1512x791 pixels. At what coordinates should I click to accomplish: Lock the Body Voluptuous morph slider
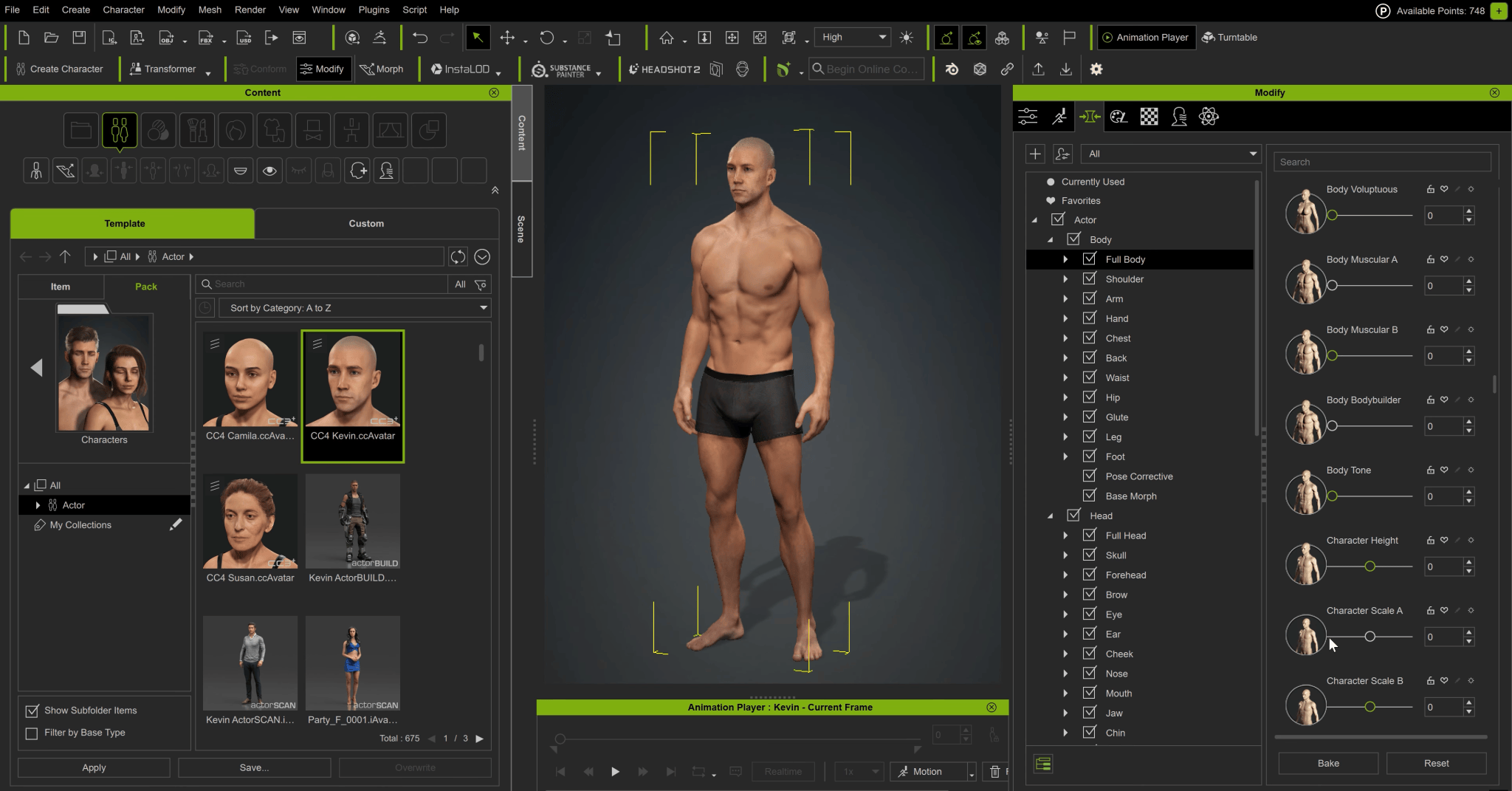click(1430, 189)
